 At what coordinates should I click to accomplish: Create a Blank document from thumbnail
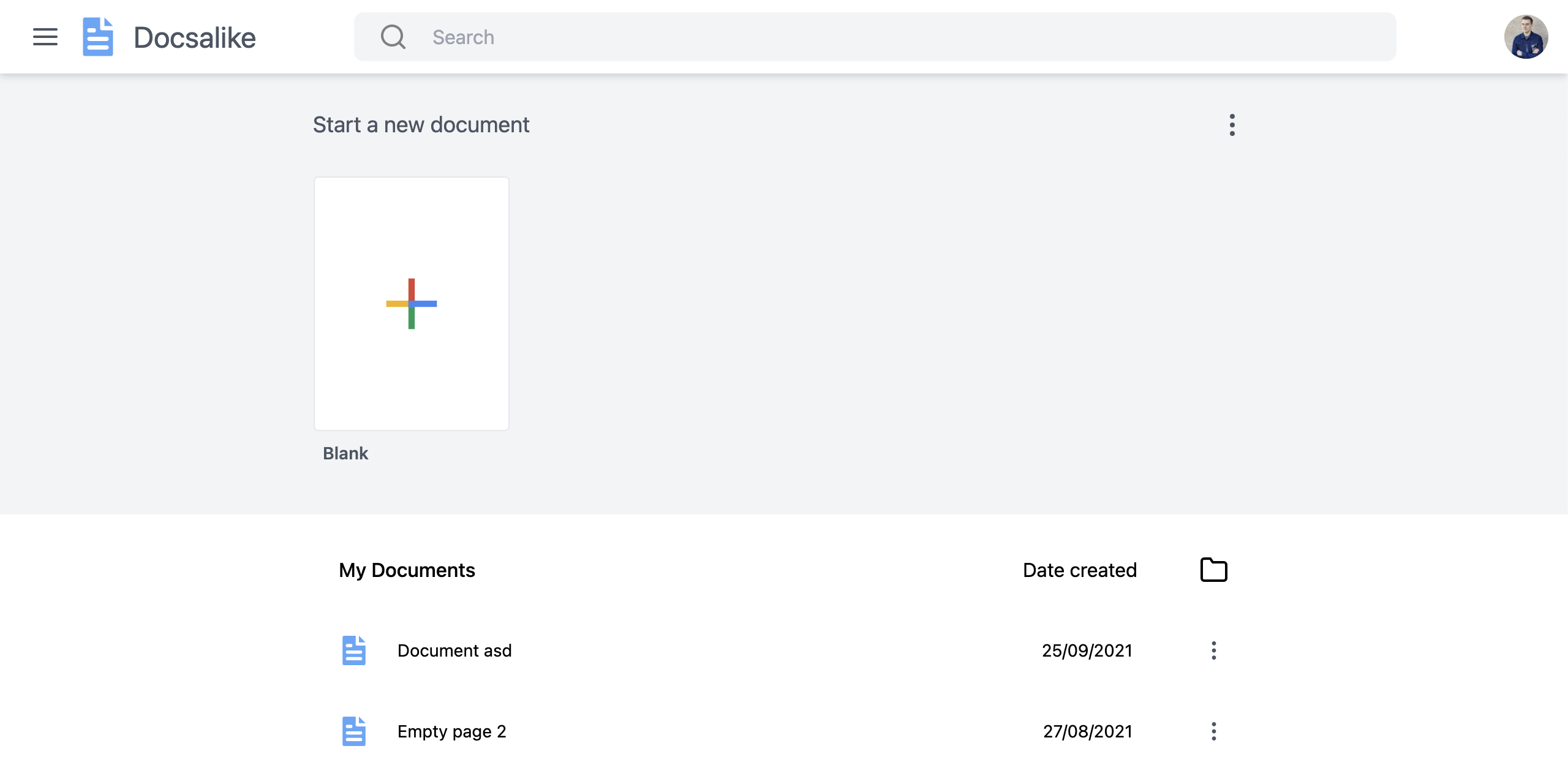pos(412,380)
